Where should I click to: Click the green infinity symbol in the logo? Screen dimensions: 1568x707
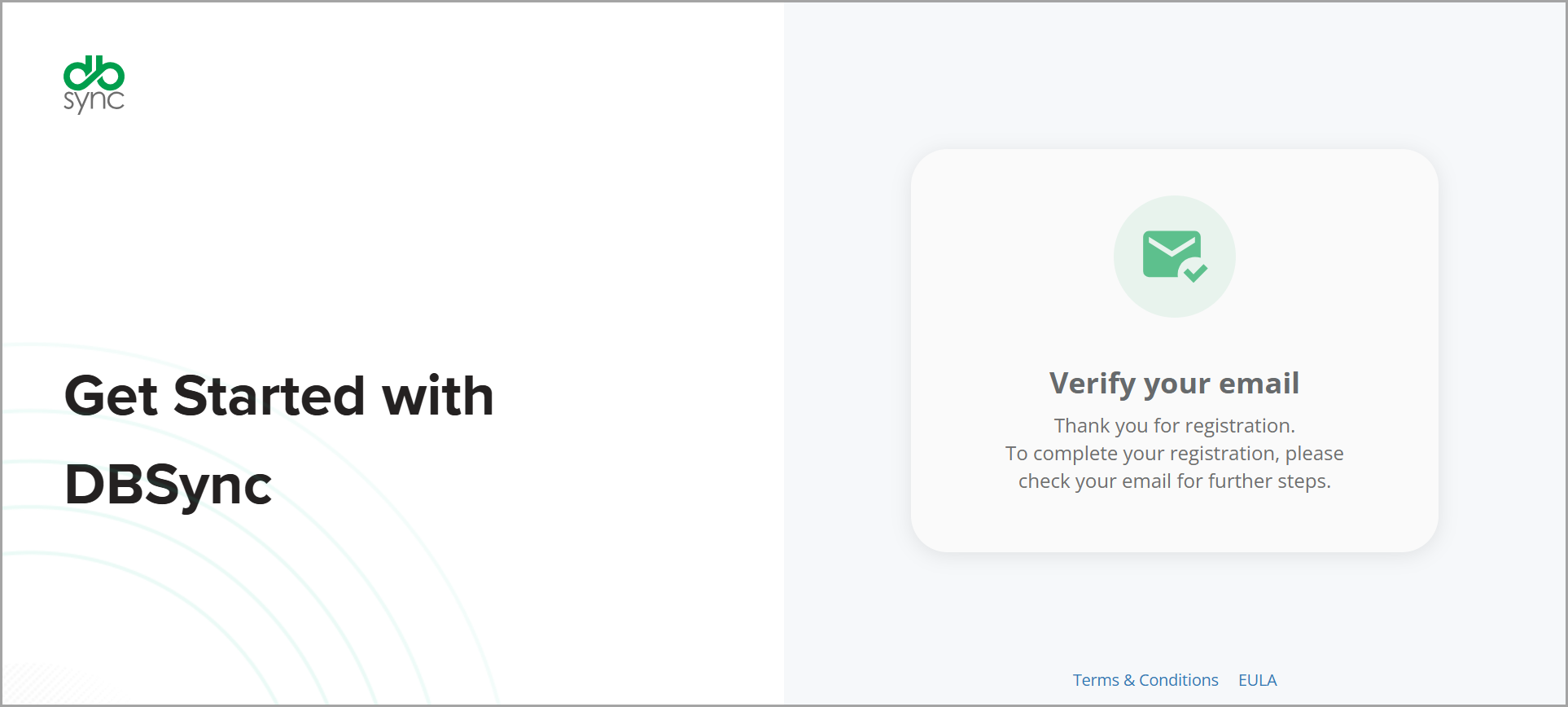click(94, 73)
